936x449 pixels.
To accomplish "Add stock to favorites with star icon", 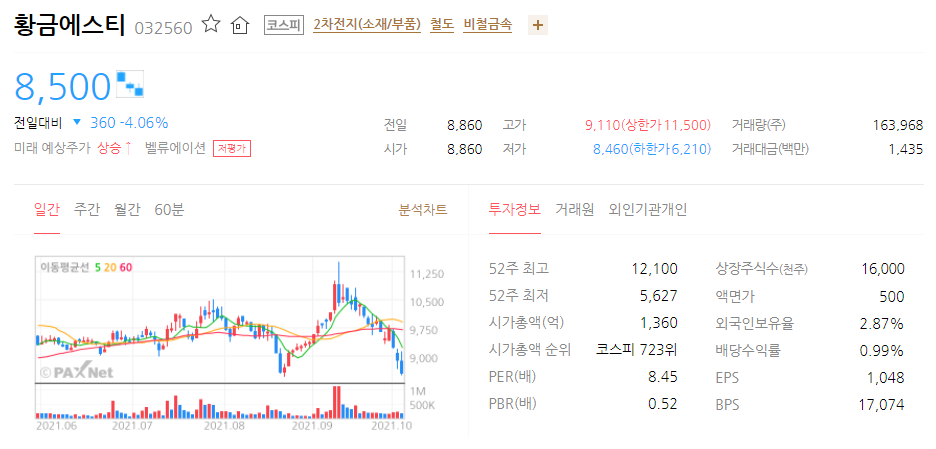I will click(211, 24).
